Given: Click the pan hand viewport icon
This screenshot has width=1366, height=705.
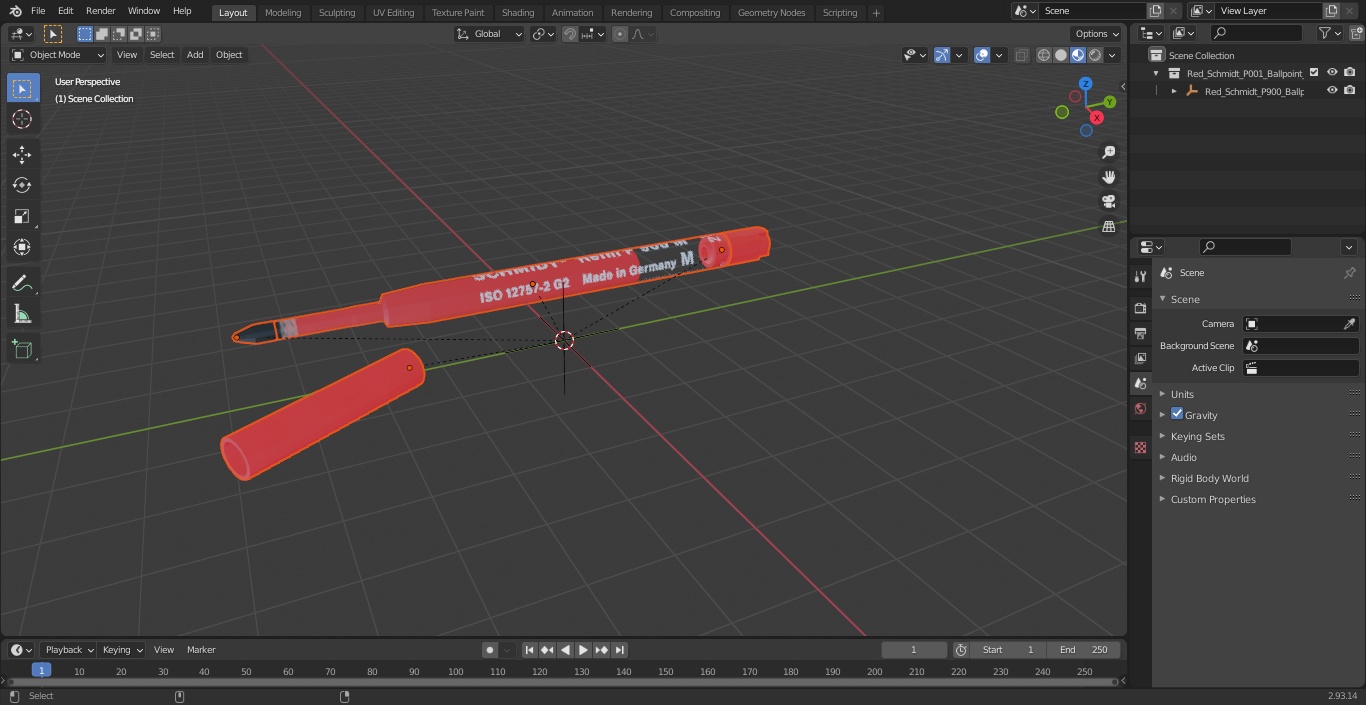Looking at the screenshot, I should [1108, 177].
